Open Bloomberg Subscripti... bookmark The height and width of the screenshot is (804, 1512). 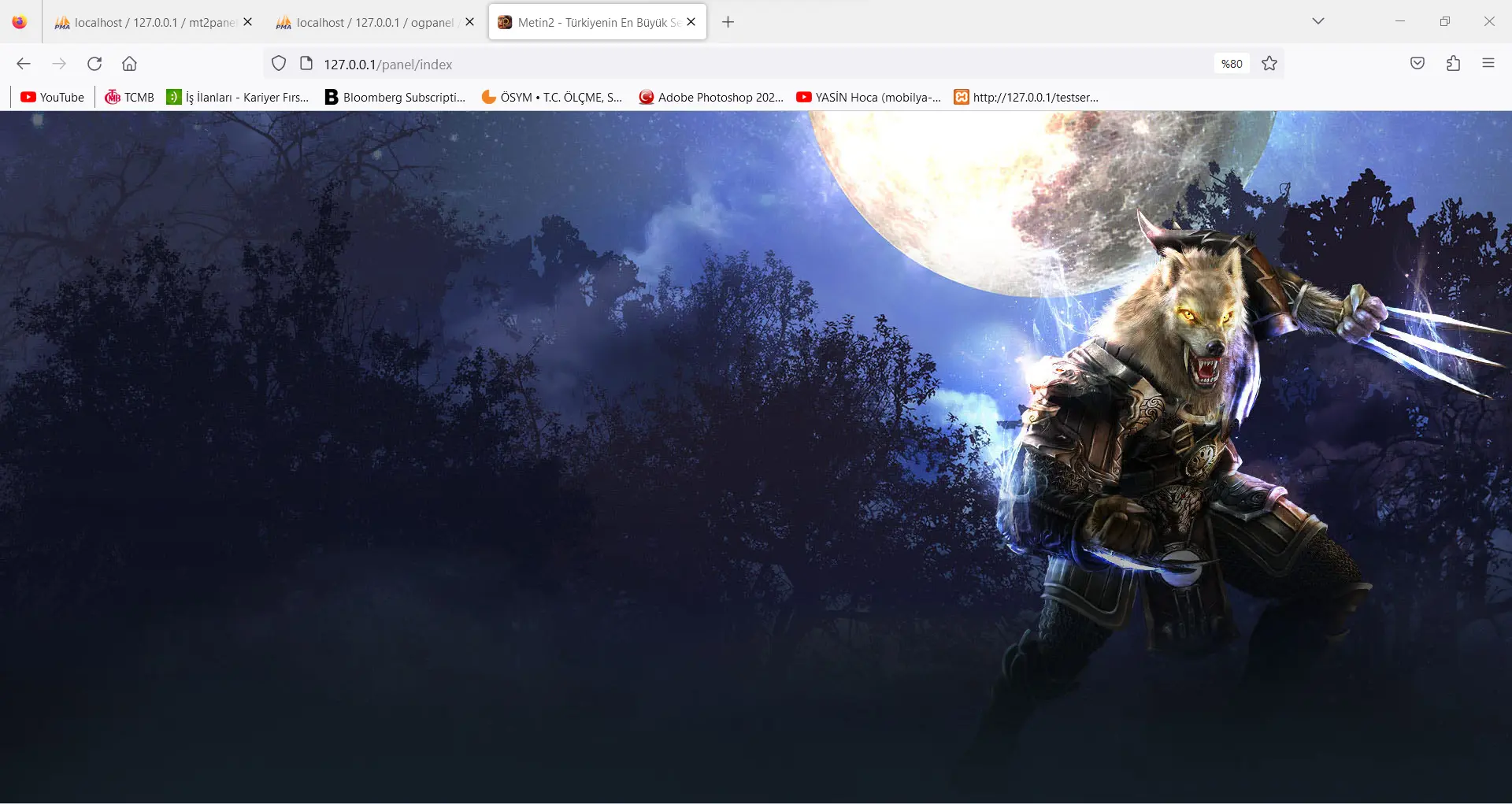(395, 97)
